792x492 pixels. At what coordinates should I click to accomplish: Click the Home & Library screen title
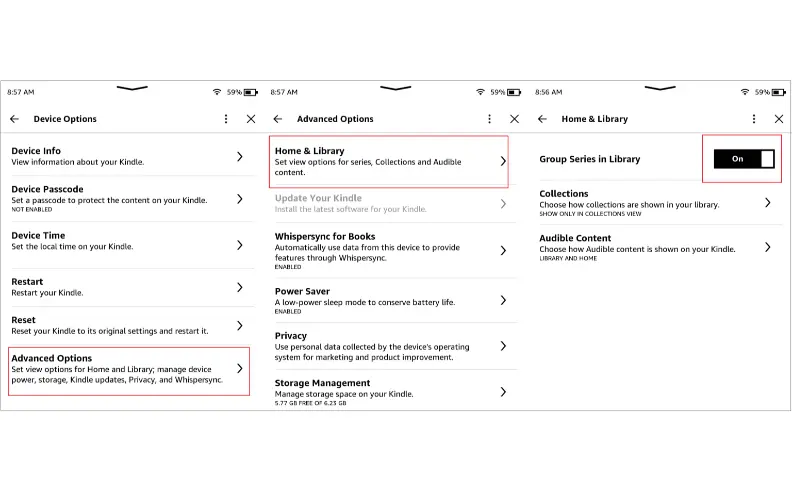pos(595,119)
